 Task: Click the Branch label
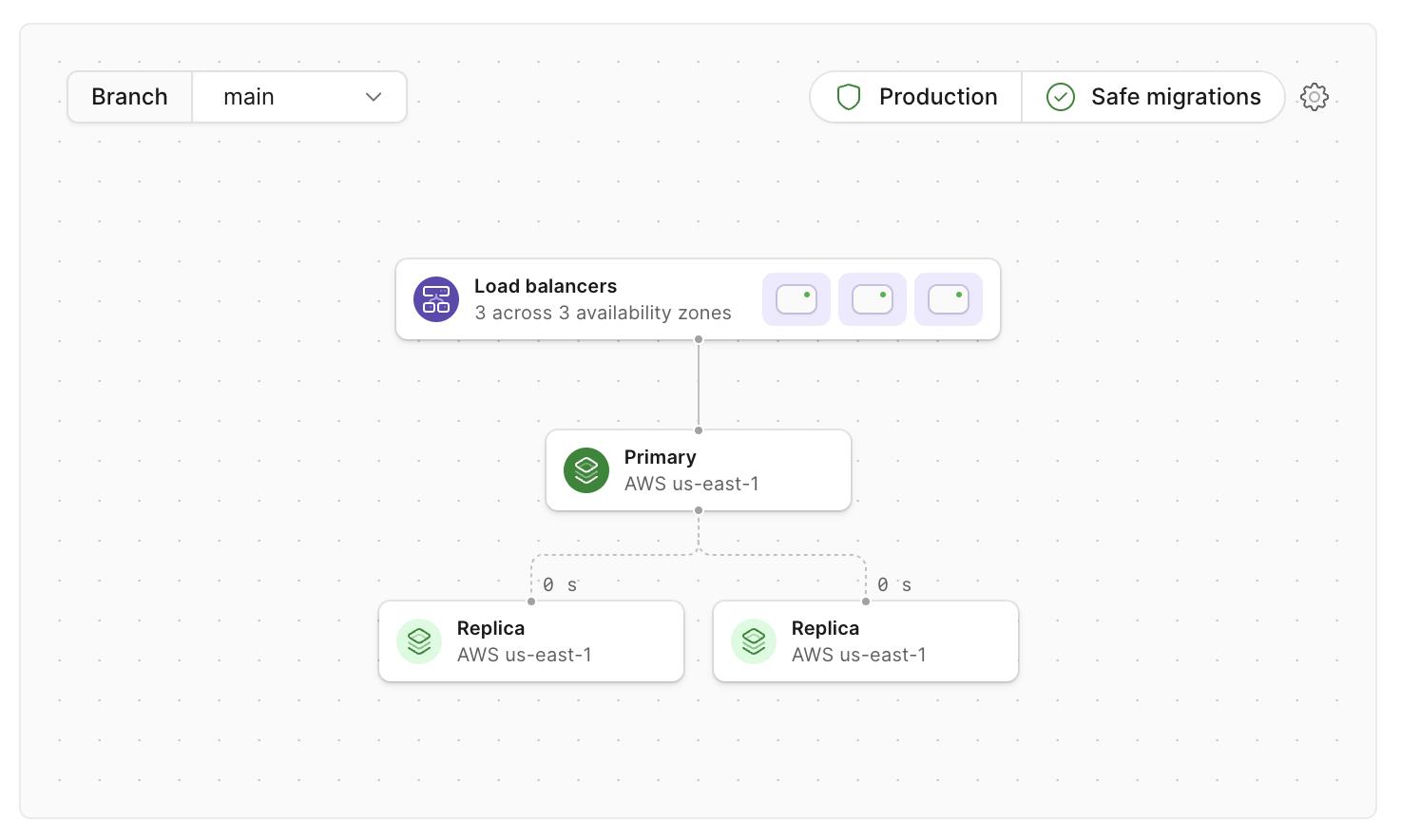[129, 97]
